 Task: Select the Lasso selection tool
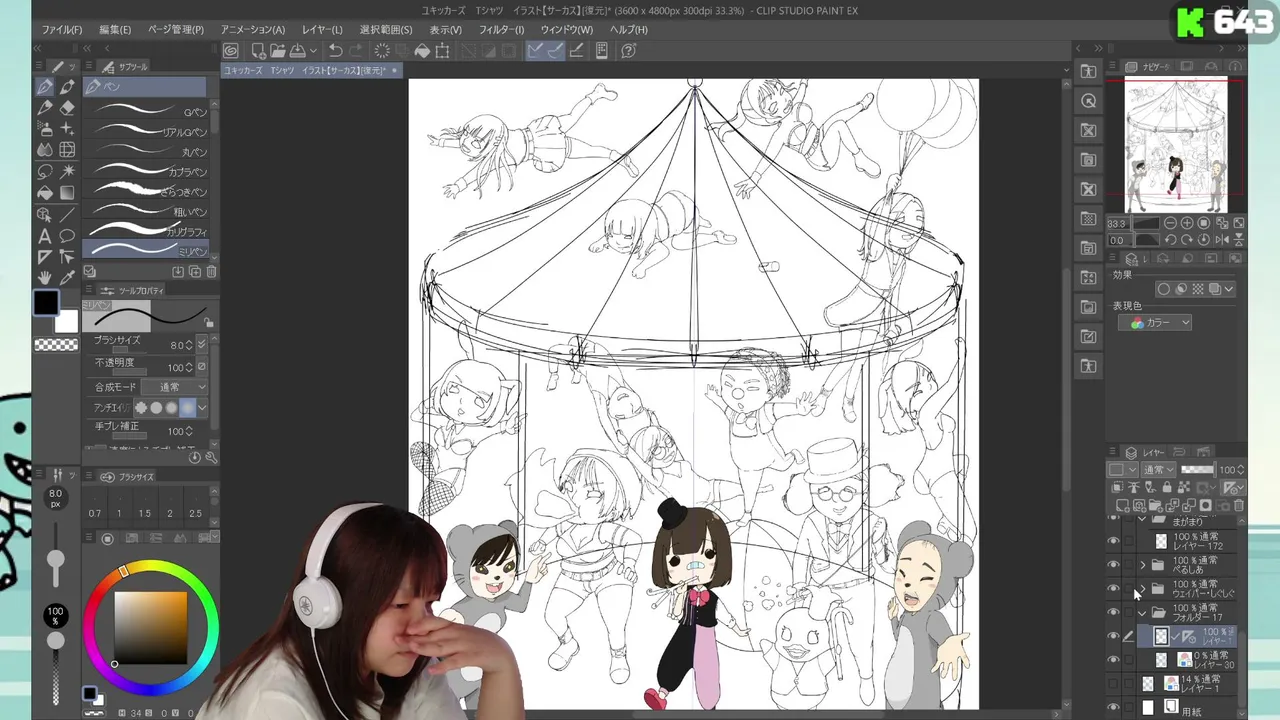pos(45,171)
